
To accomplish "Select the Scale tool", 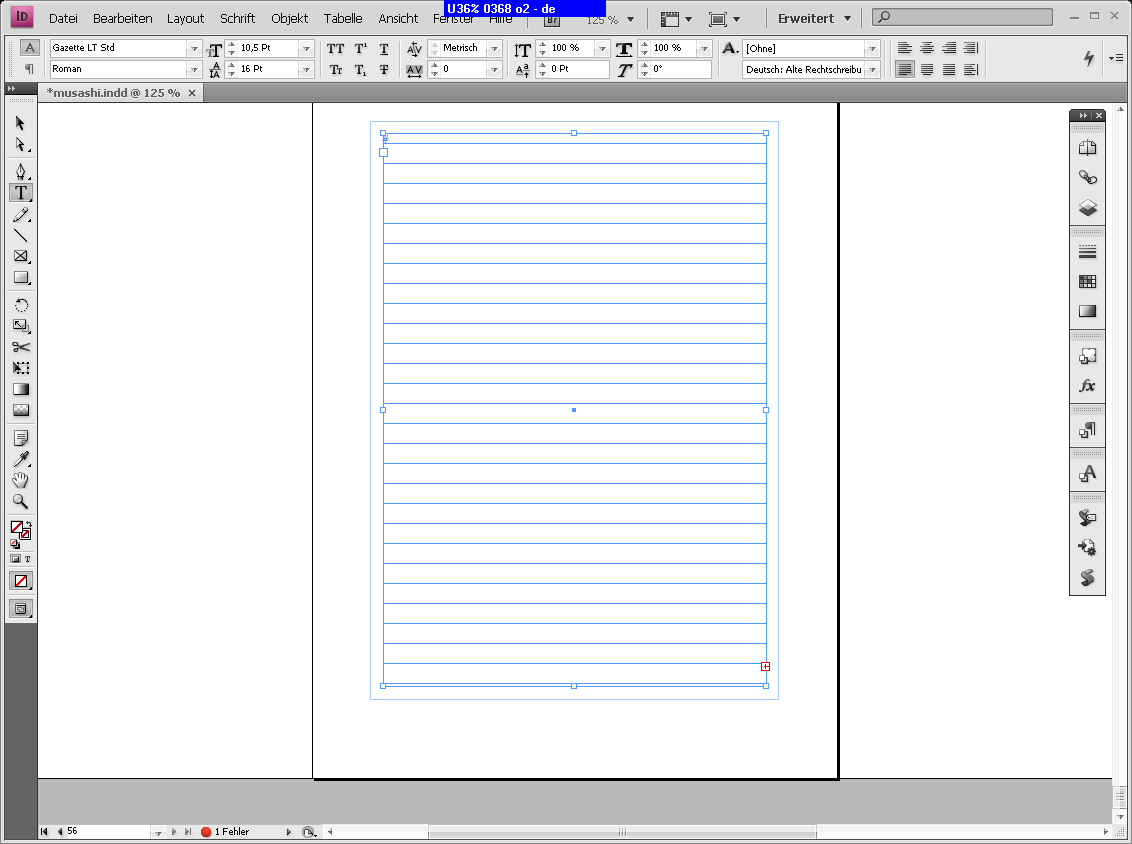I will [20, 326].
